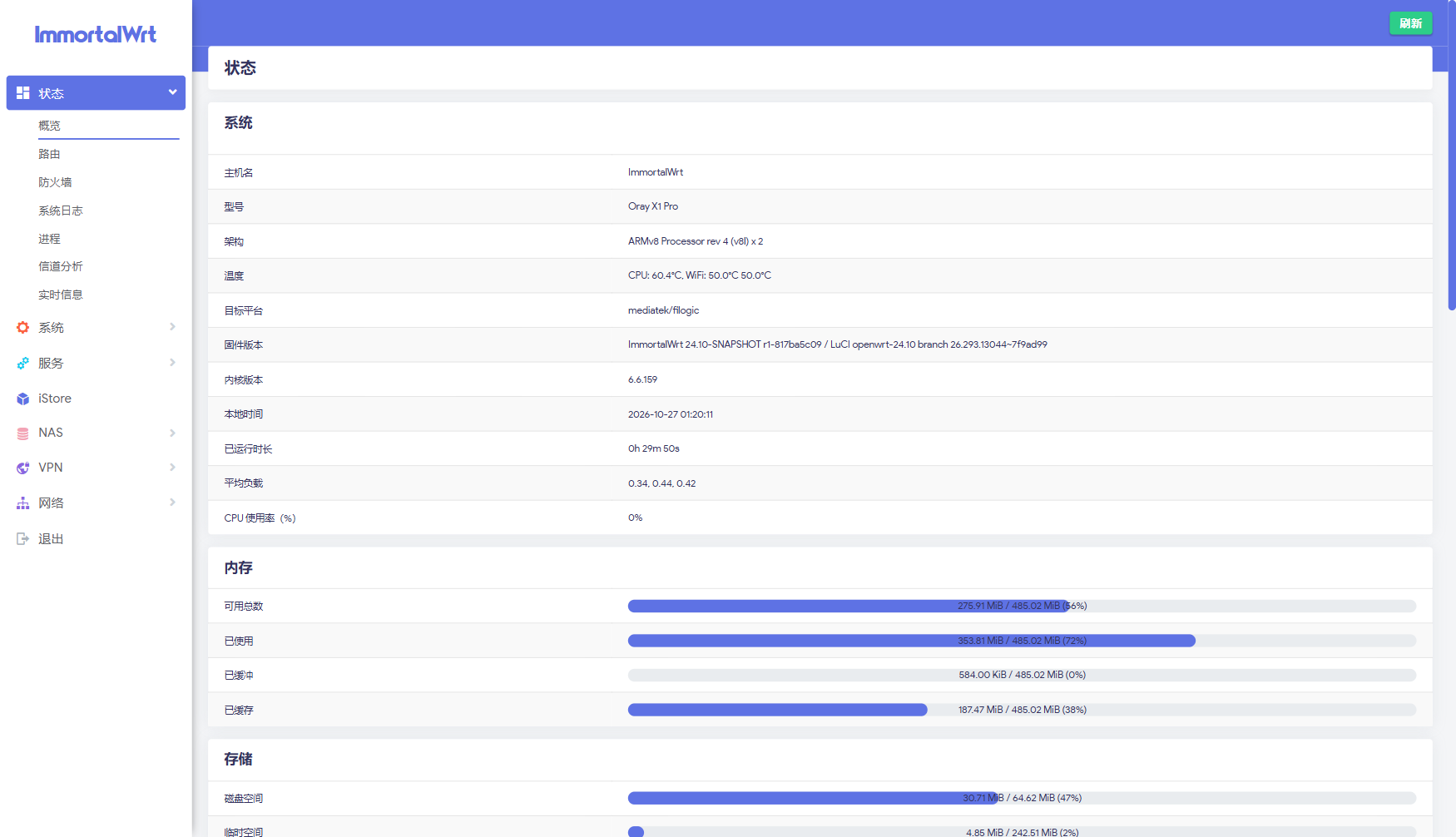This screenshot has height=837, width=1456.
Task: Open the 实时信息 realtime info page
Action: coord(61,295)
